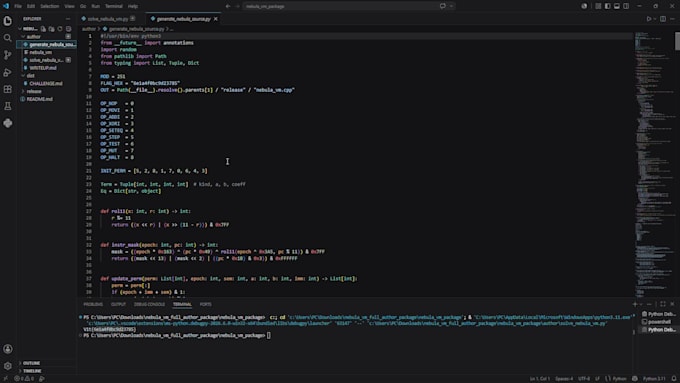Viewport: 680px width, 383px height.
Task: Open the Testing flask view
Action: 7,106
